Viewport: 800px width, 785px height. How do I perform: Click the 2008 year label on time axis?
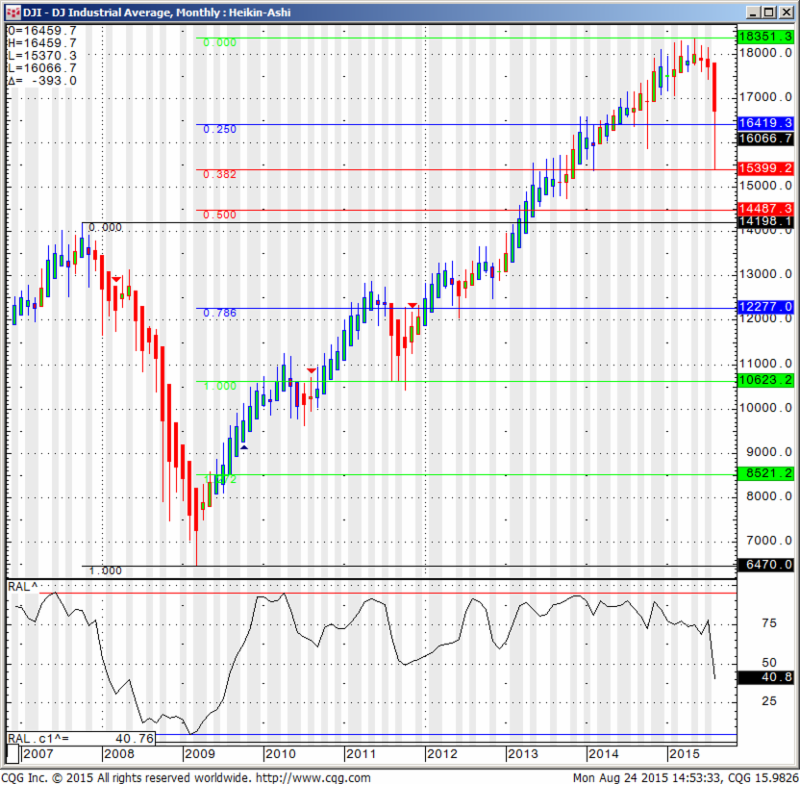tap(119, 754)
